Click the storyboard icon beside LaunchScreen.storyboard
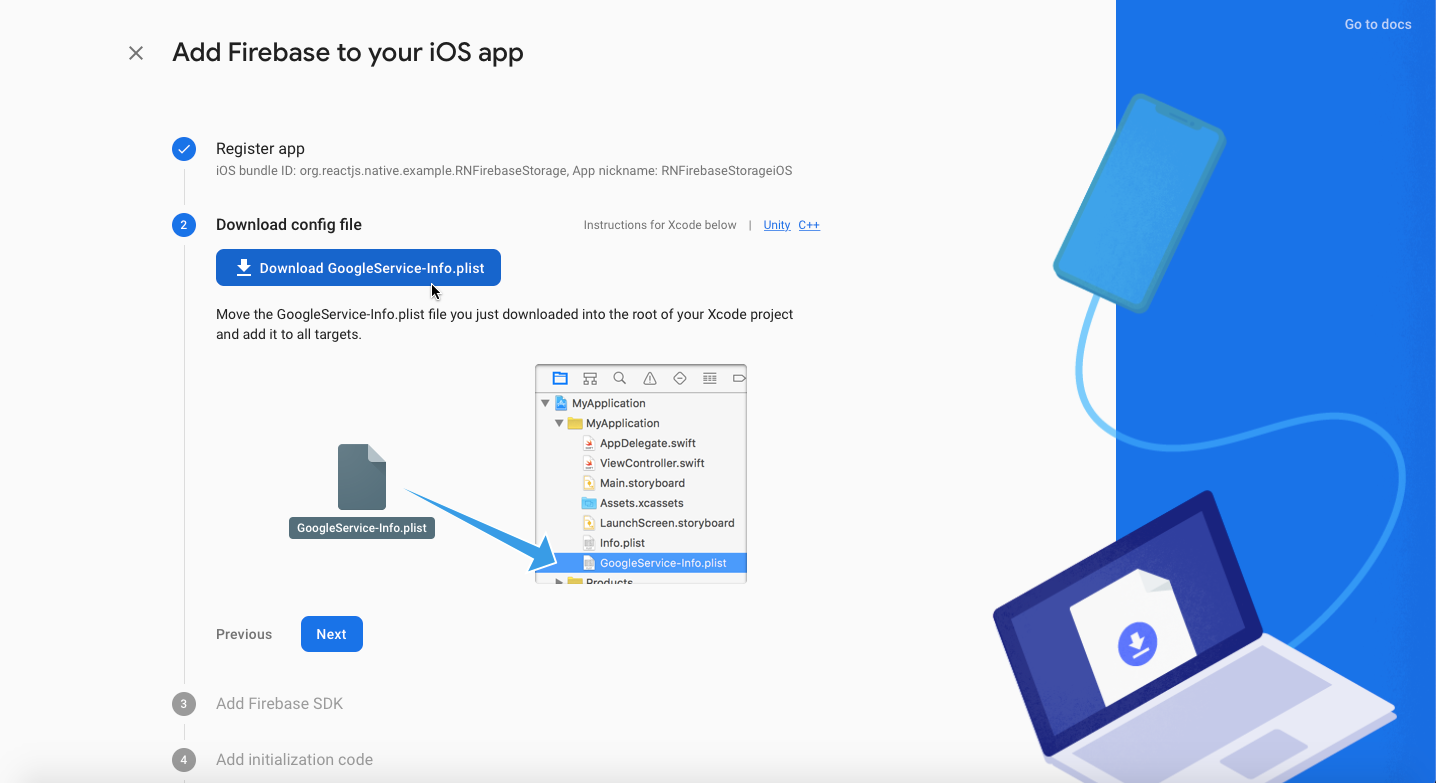 (x=589, y=523)
